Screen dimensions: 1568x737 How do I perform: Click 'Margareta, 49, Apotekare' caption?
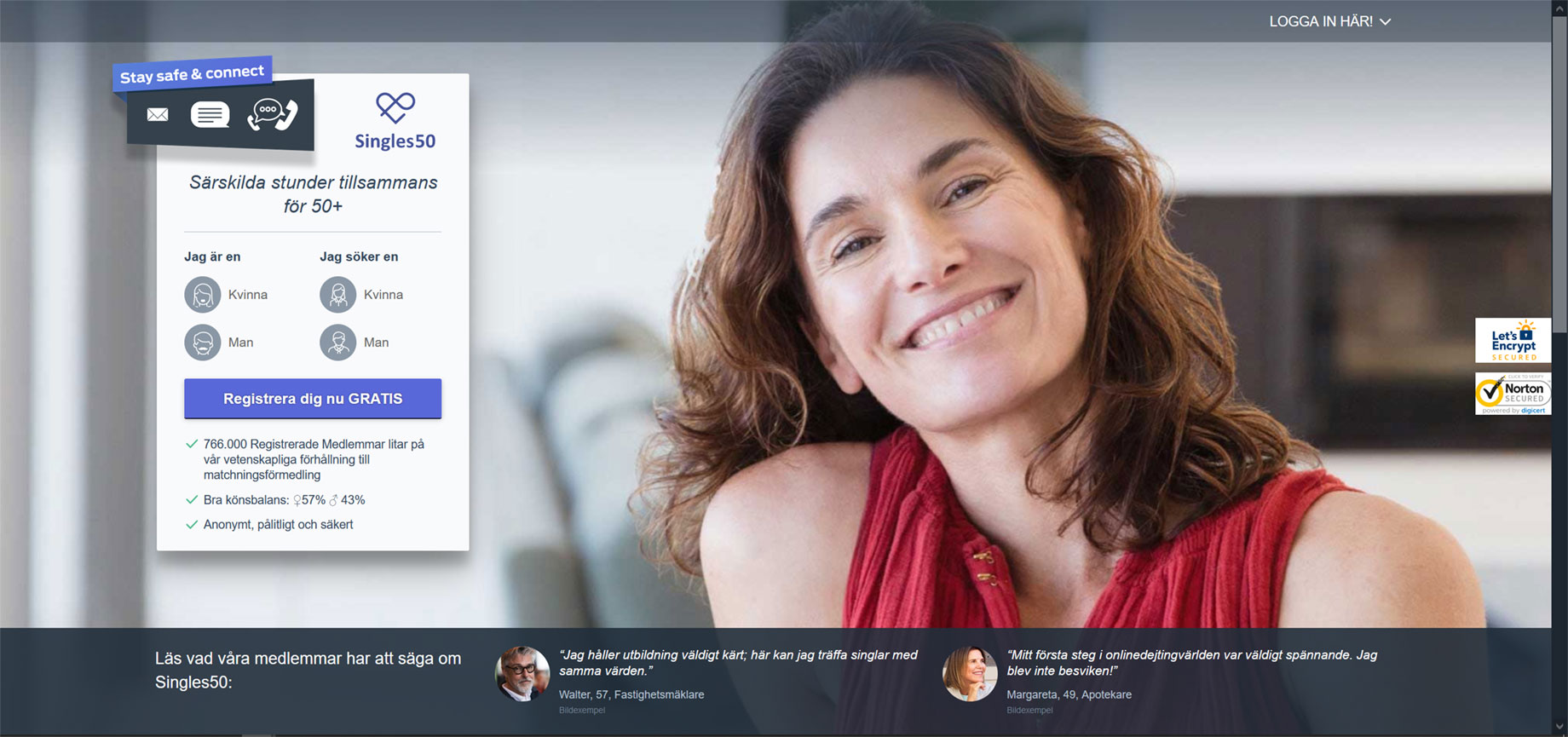(1069, 694)
